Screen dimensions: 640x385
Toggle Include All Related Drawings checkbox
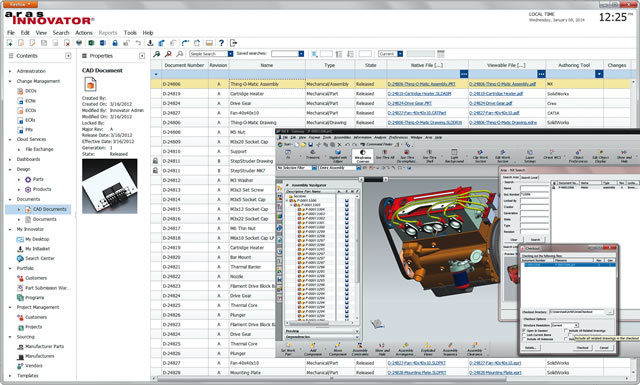[566, 330]
